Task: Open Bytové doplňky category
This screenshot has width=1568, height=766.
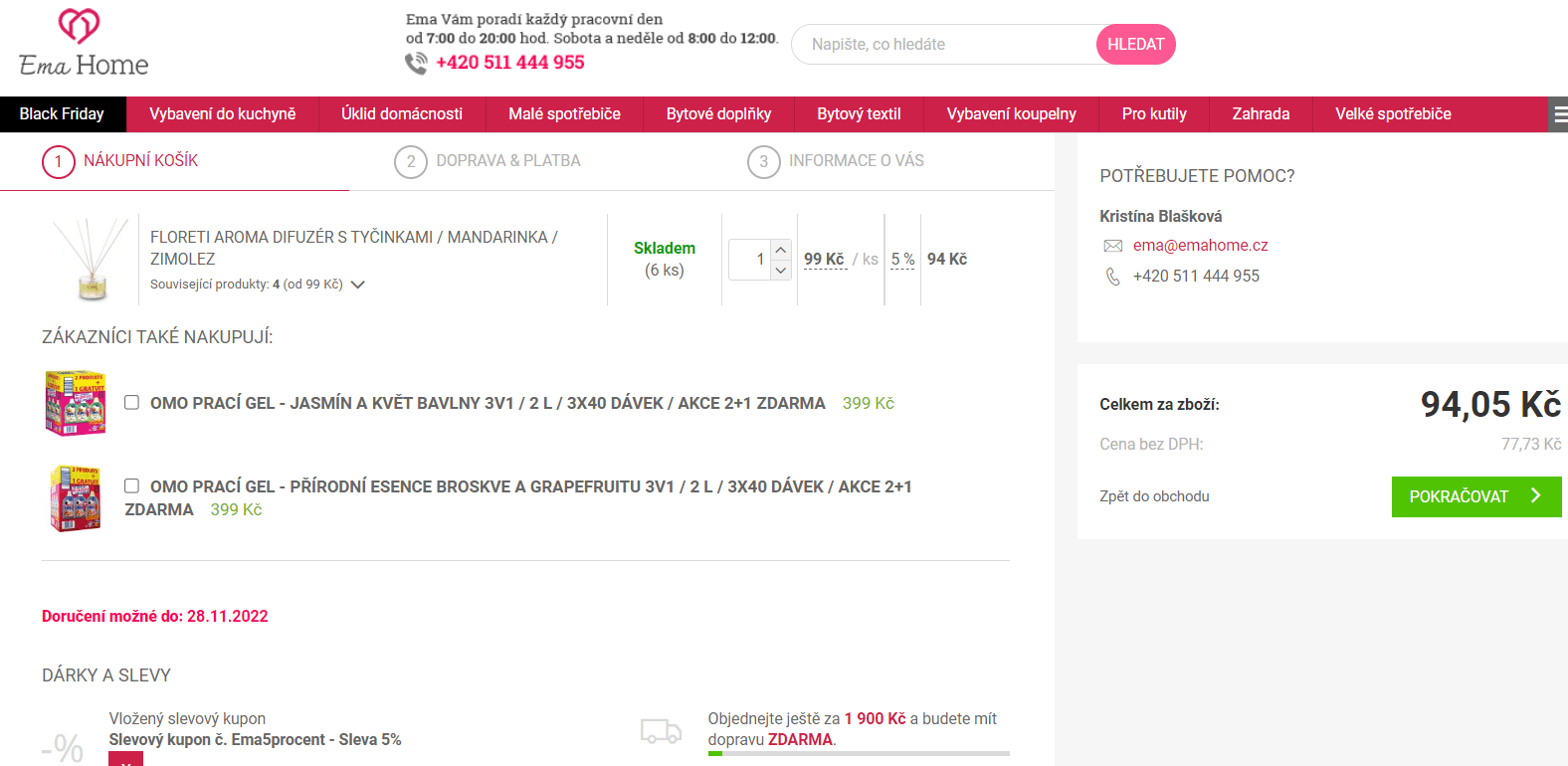Action: pos(718,114)
